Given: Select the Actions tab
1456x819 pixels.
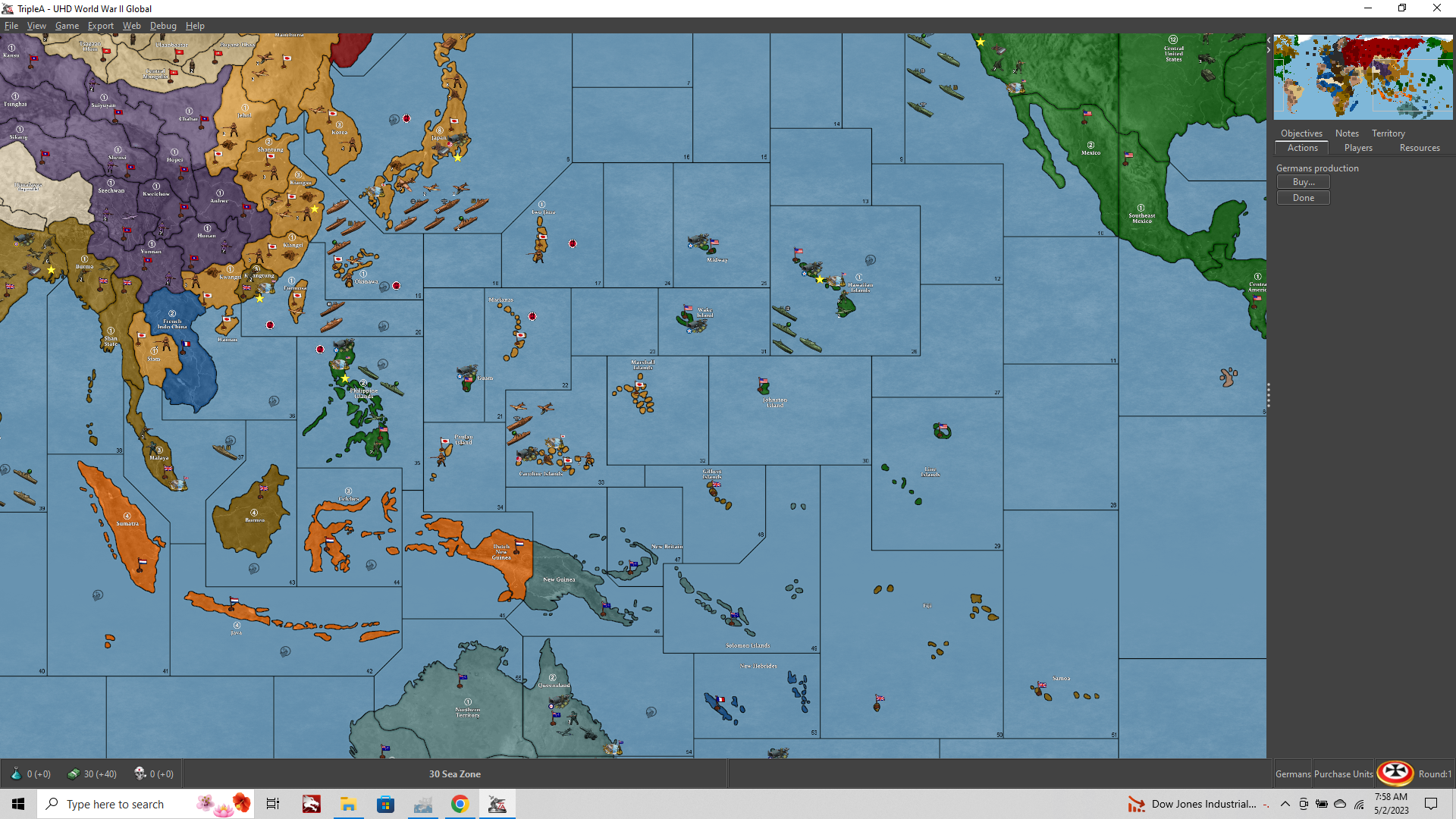Looking at the screenshot, I should 1302,148.
